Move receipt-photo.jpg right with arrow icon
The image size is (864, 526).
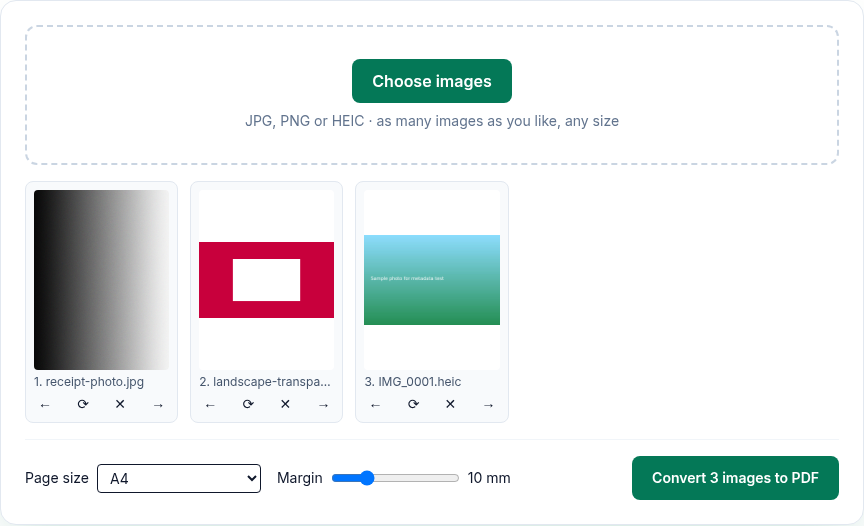(158, 405)
